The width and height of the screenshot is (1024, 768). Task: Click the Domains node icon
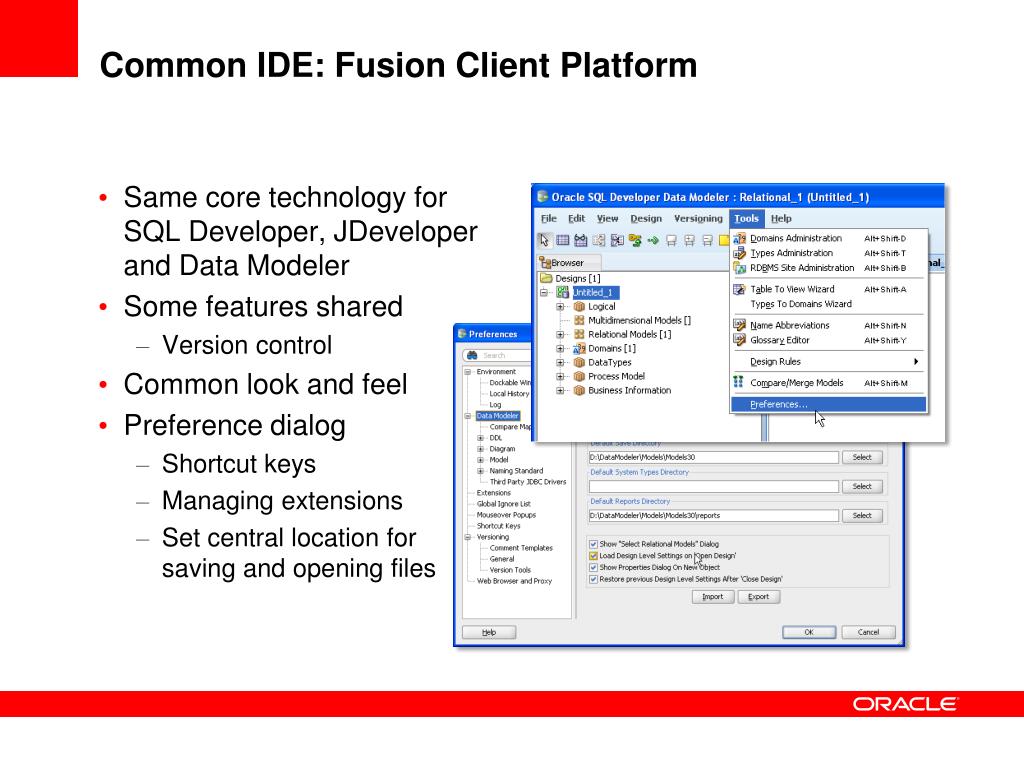coord(579,348)
